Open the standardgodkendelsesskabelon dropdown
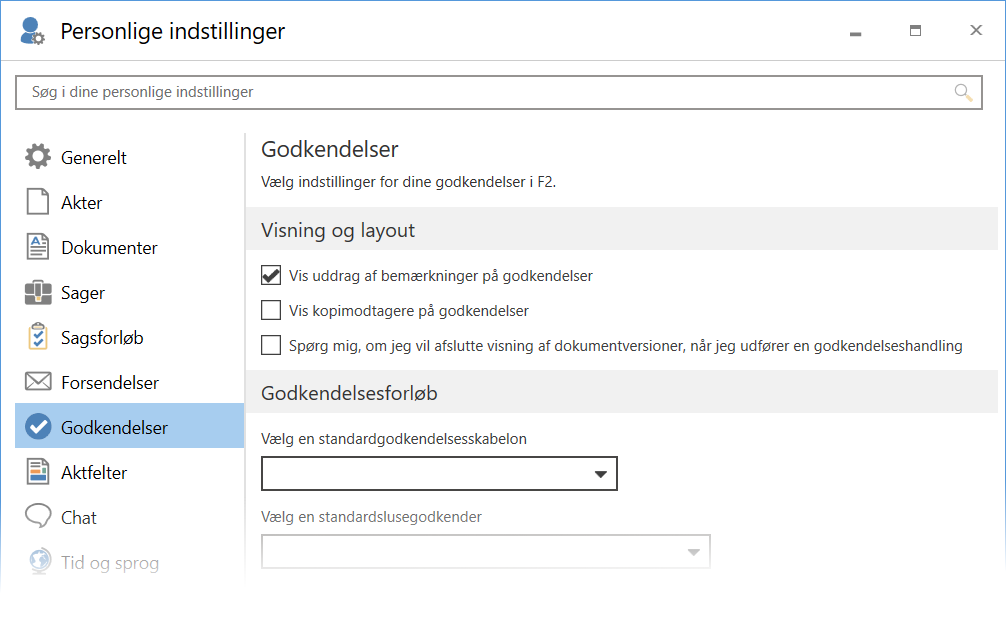 click(439, 474)
